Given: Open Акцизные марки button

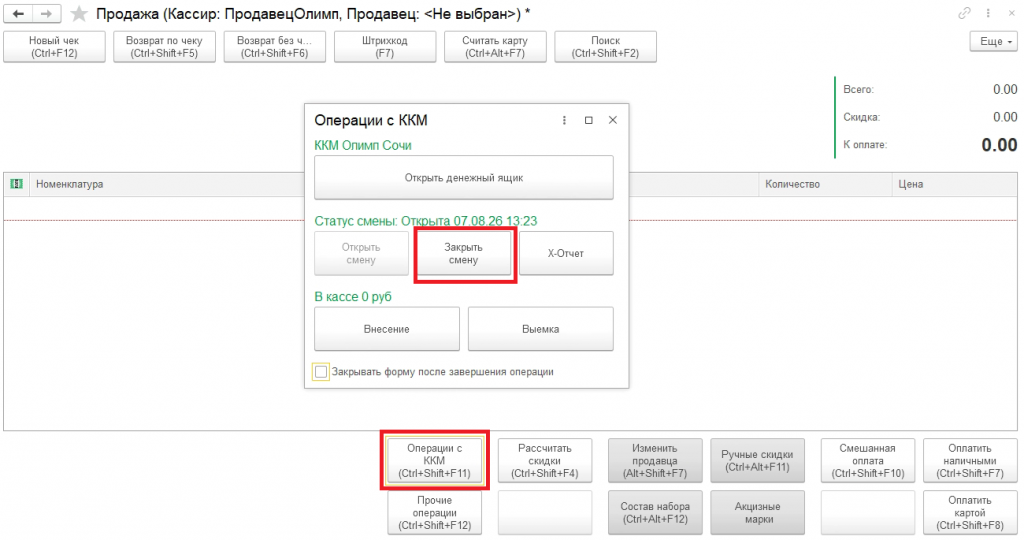Looking at the screenshot, I should click(758, 513).
